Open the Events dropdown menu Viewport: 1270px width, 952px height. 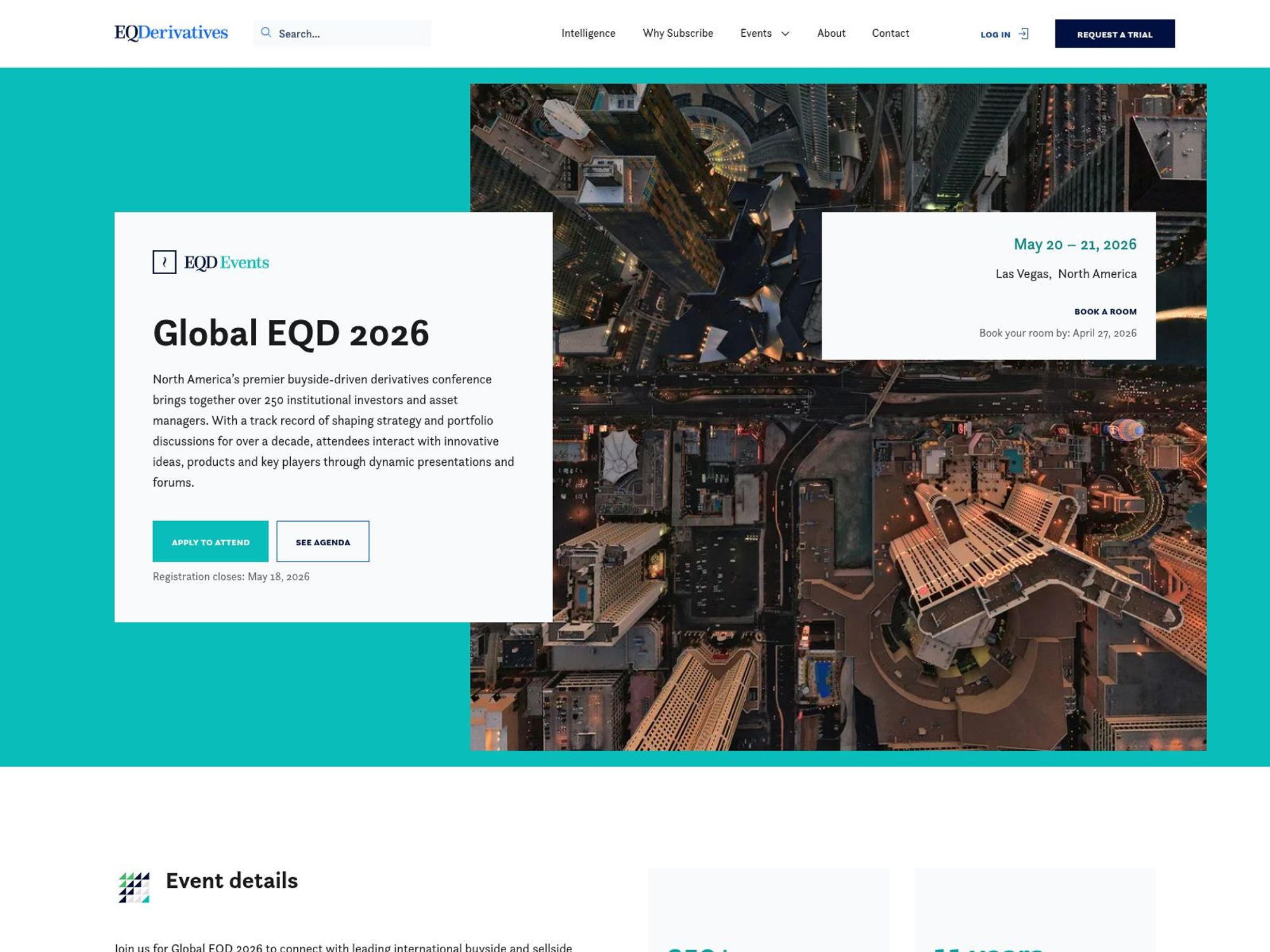tap(756, 33)
